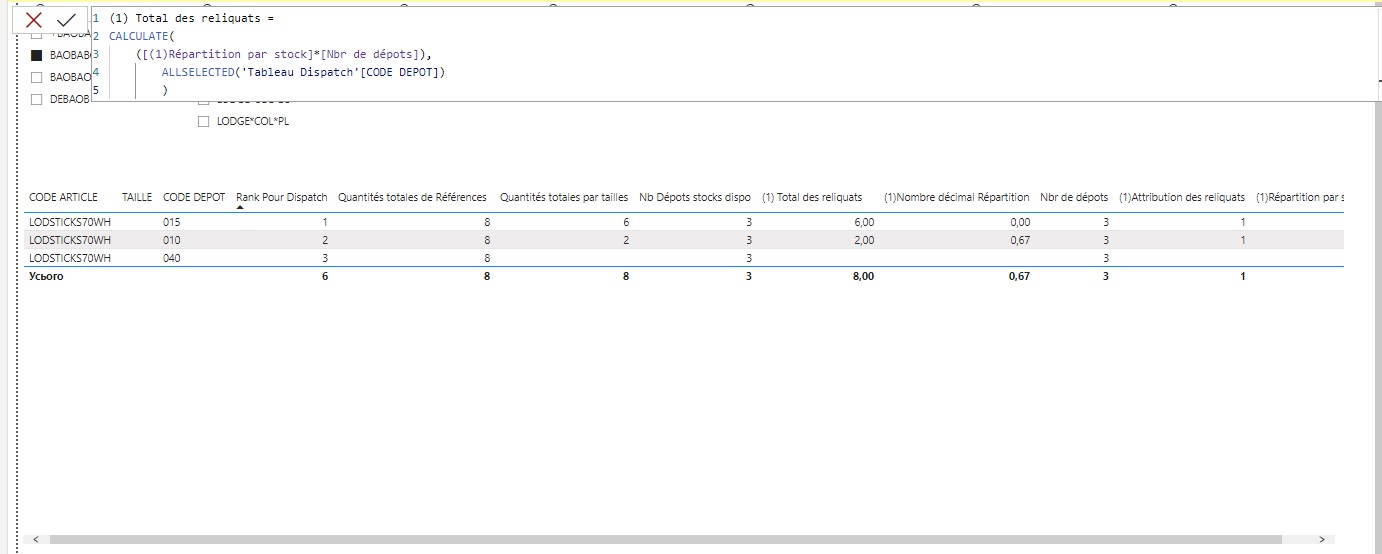This screenshot has height=554, width=1382.
Task: Click the rank value 3 in the depot 040 row
Action: [x=325, y=258]
